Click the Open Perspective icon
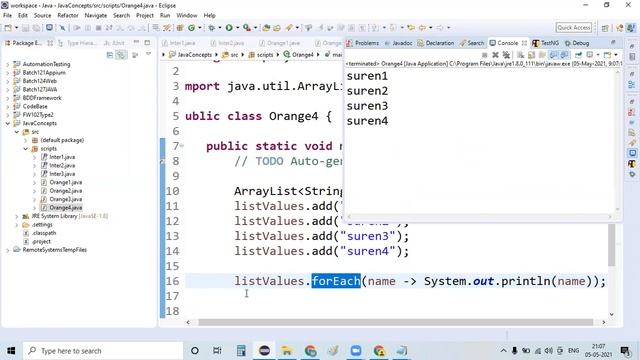640x360 pixels. coord(605,28)
